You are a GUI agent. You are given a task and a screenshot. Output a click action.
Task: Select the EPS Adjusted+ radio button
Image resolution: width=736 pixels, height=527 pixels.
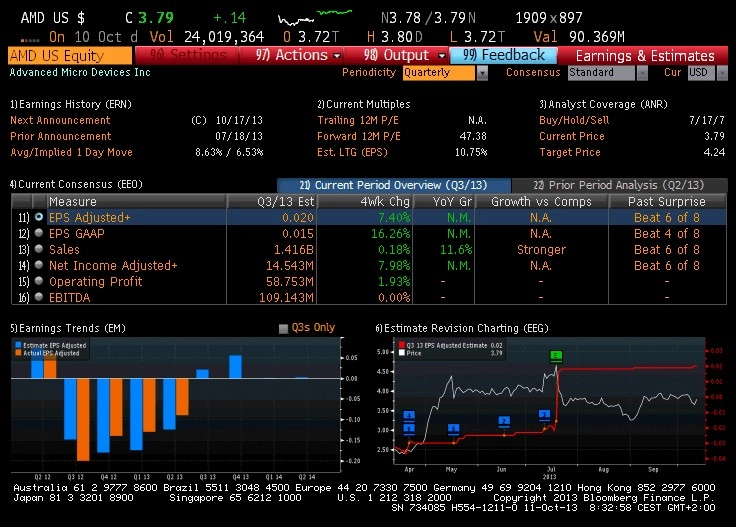(39, 217)
